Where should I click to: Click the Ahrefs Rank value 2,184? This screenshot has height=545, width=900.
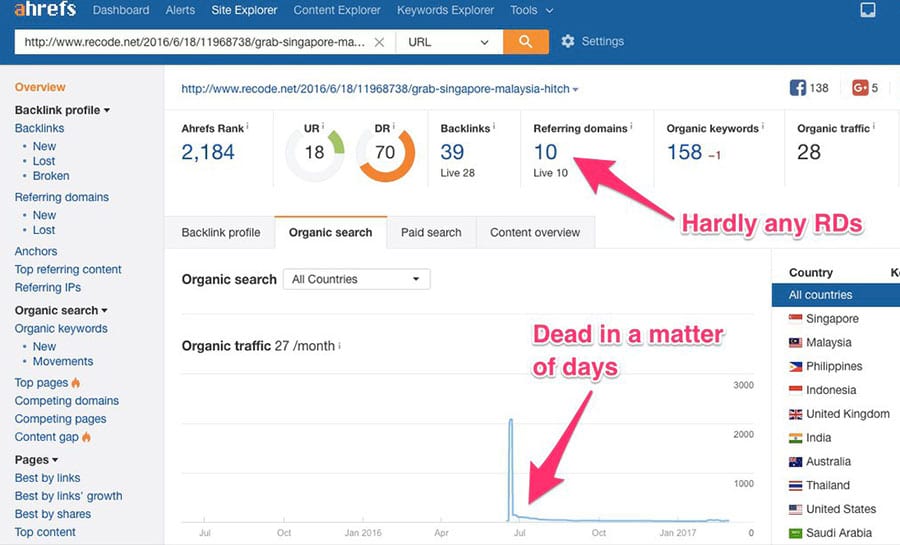pos(208,152)
